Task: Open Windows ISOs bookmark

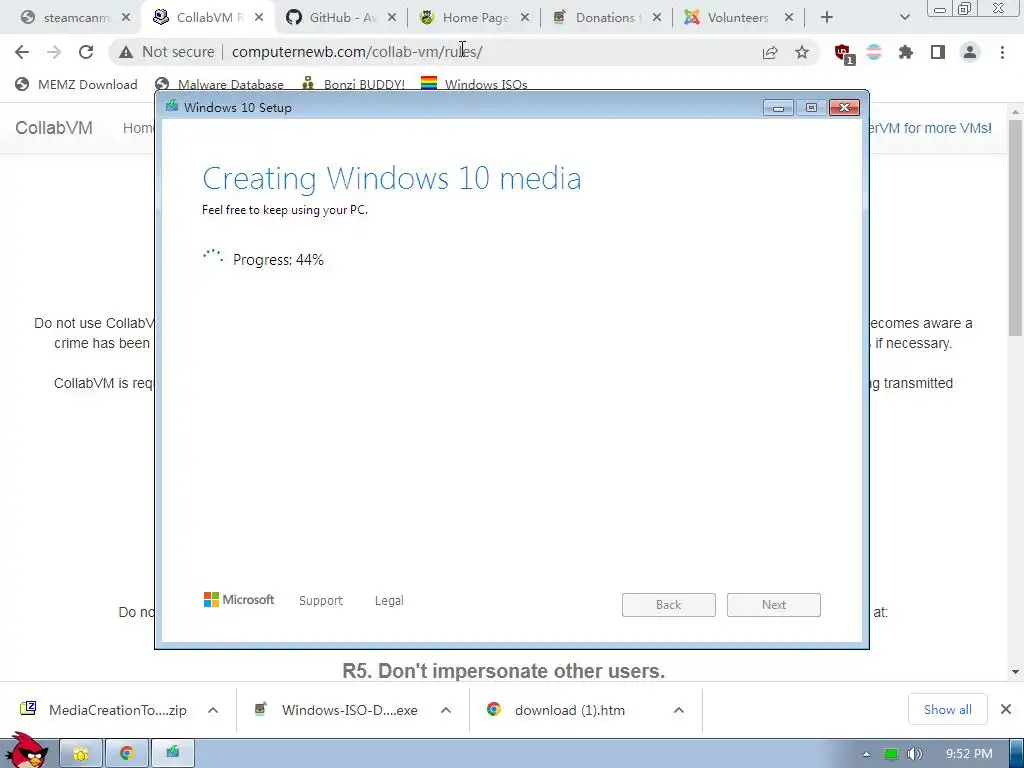Action: [474, 84]
